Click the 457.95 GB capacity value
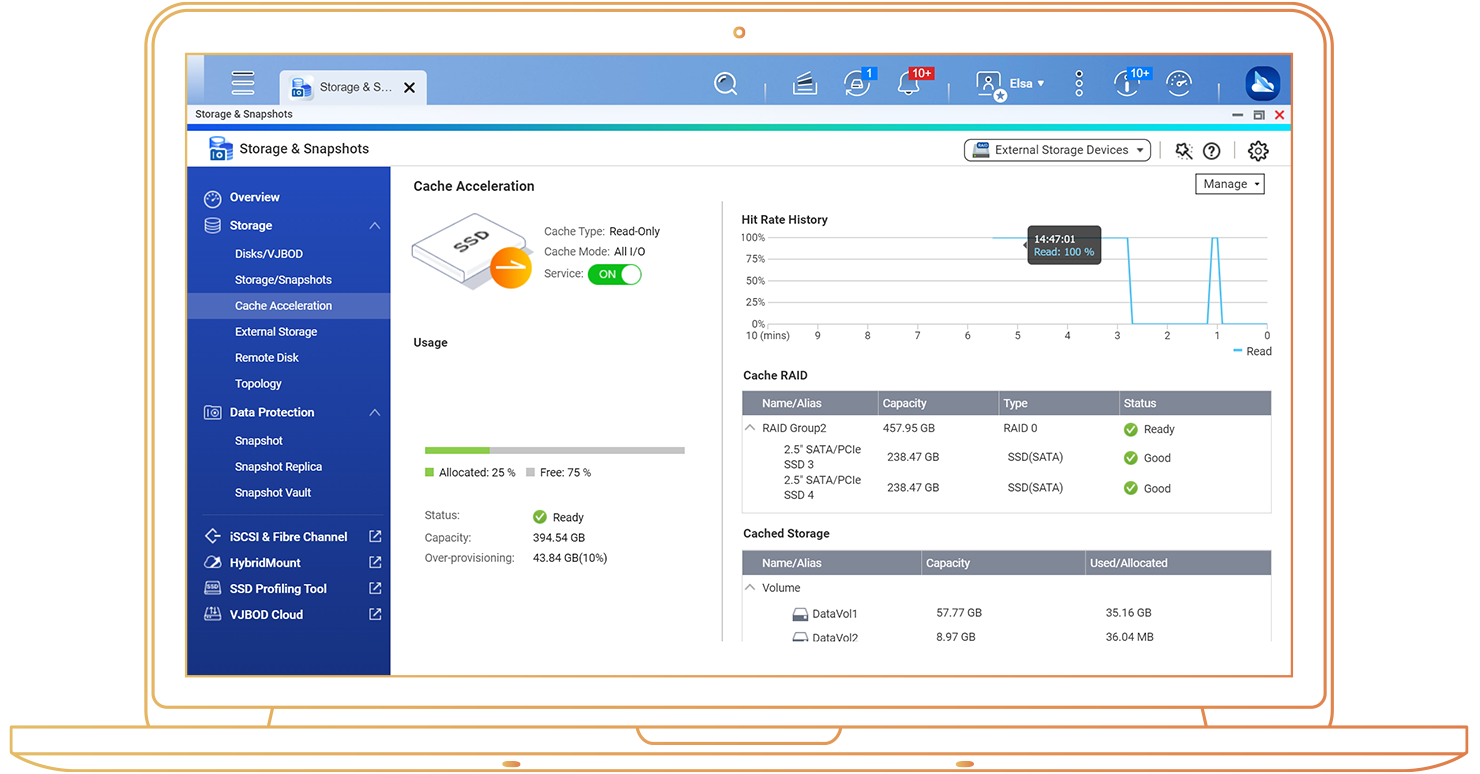 point(909,428)
